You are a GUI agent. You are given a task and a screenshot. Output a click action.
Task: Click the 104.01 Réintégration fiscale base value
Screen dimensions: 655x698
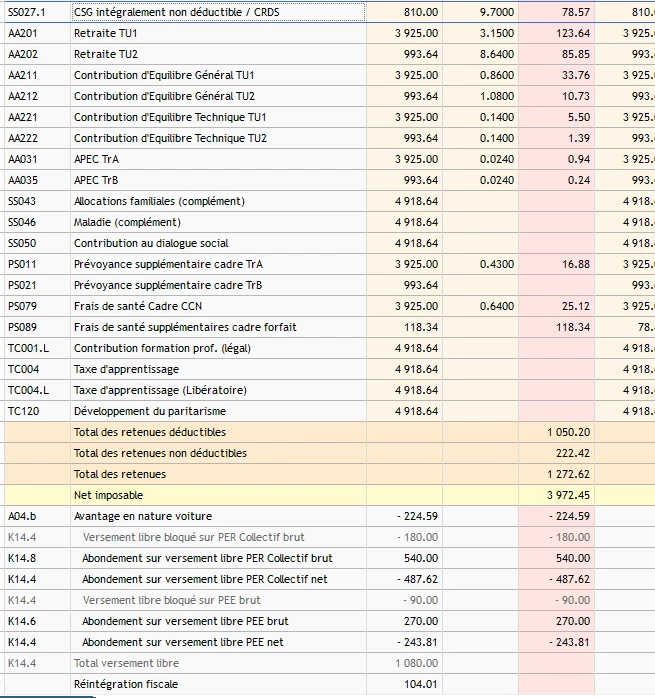click(422, 684)
